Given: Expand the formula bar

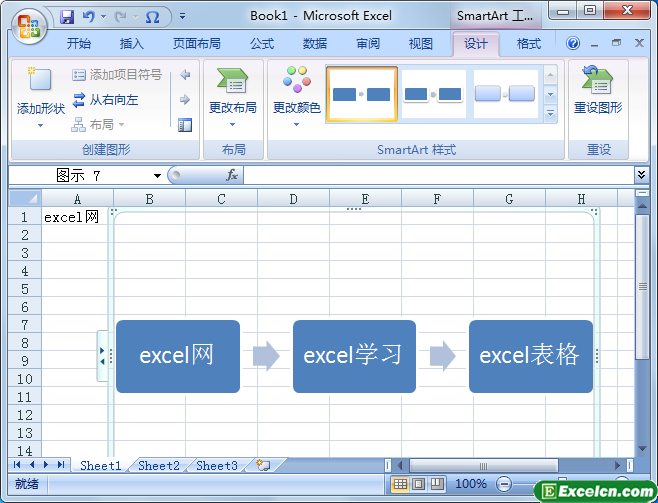Looking at the screenshot, I should (641, 175).
